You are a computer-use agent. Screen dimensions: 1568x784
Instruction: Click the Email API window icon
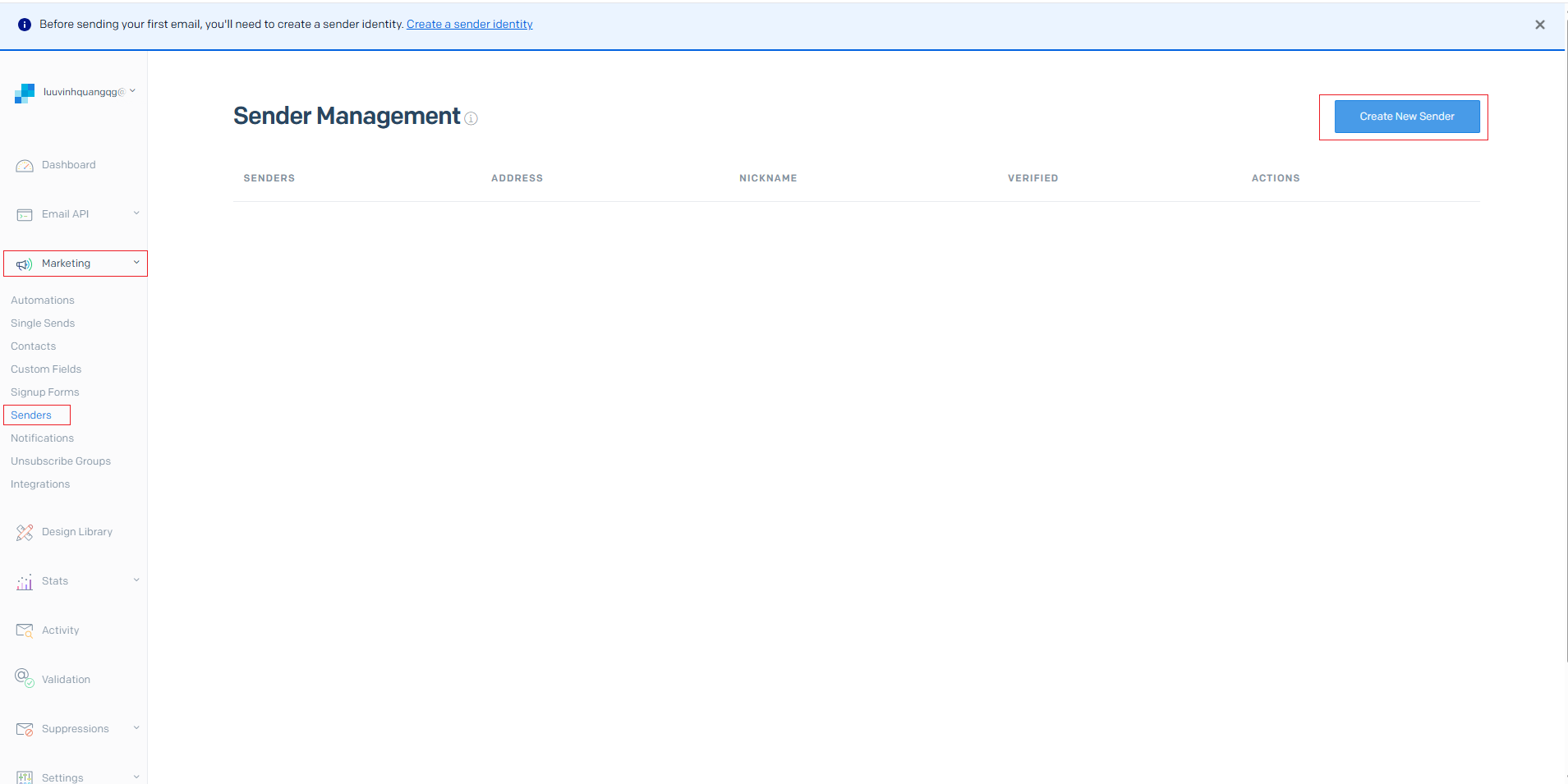pos(25,215)
